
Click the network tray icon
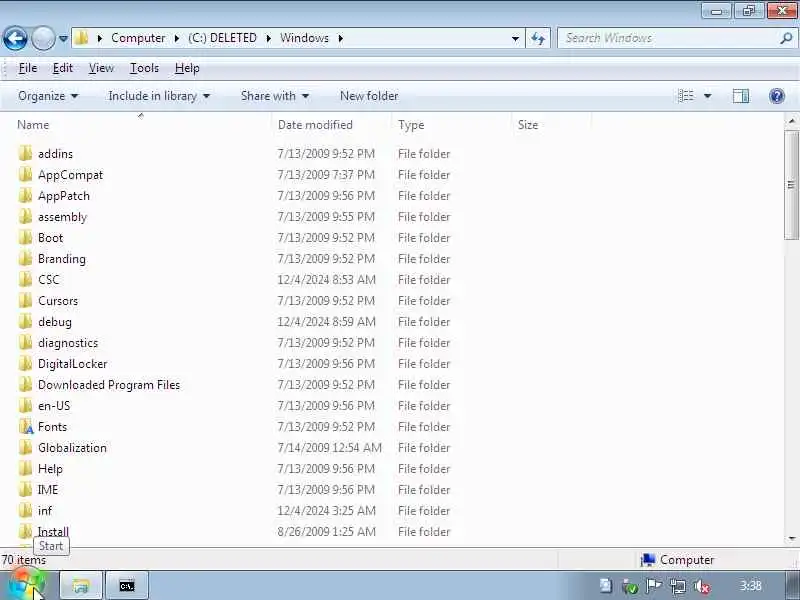pyautogui.click(x=678, y=587)
